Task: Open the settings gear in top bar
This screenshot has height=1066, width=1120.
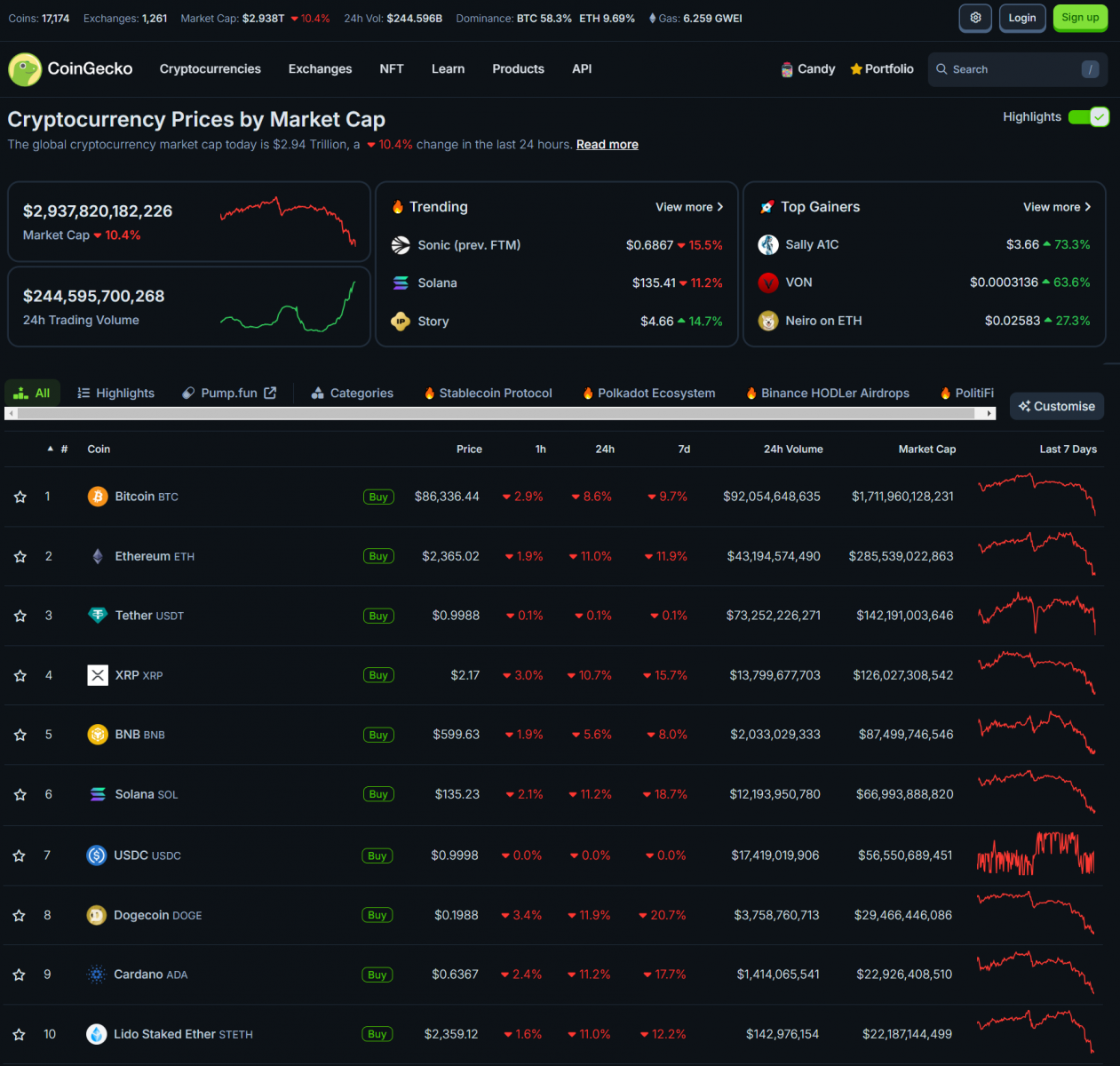Action: (x=975, y=18)
